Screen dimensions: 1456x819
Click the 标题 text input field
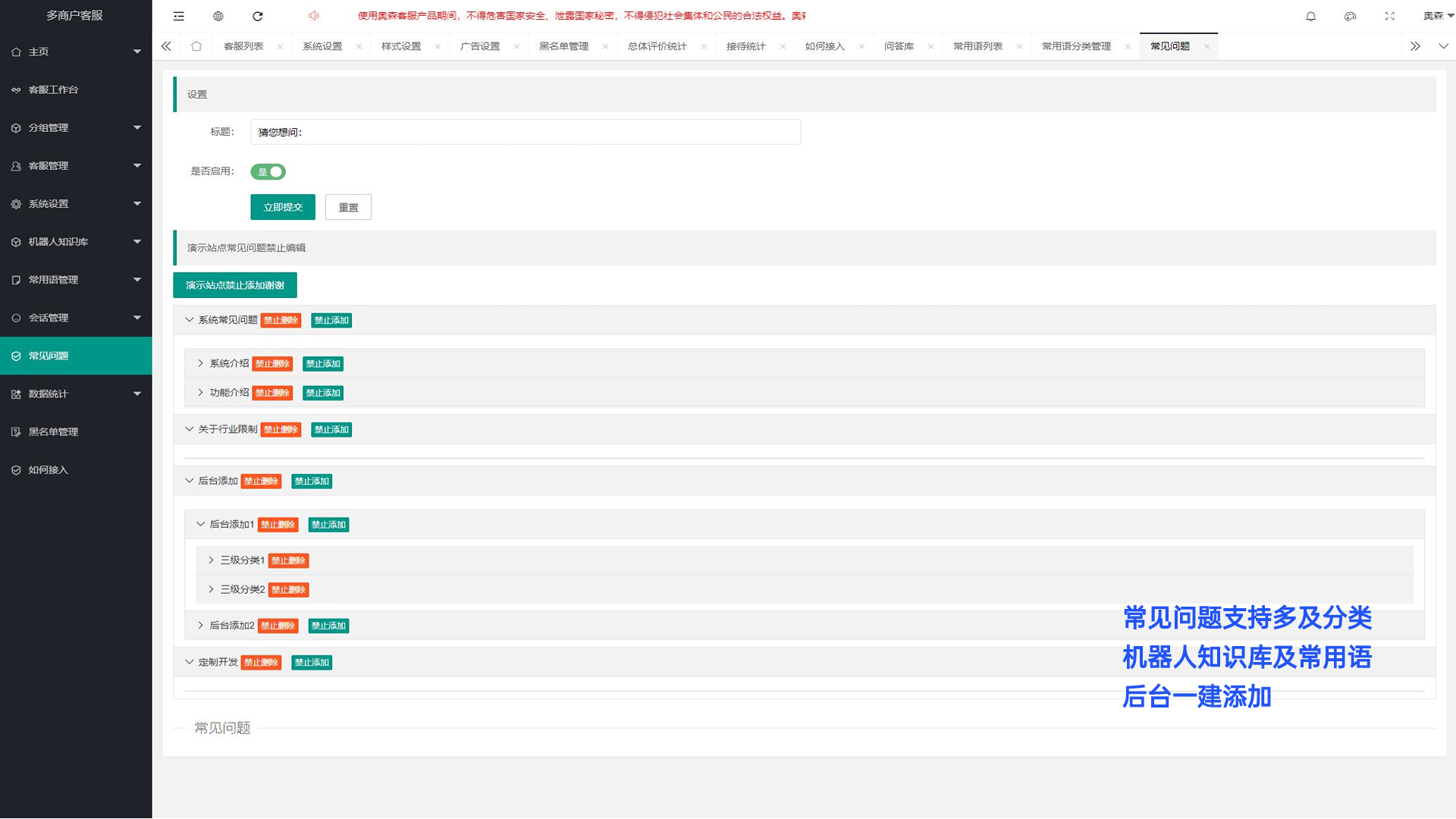click(525, 132)
